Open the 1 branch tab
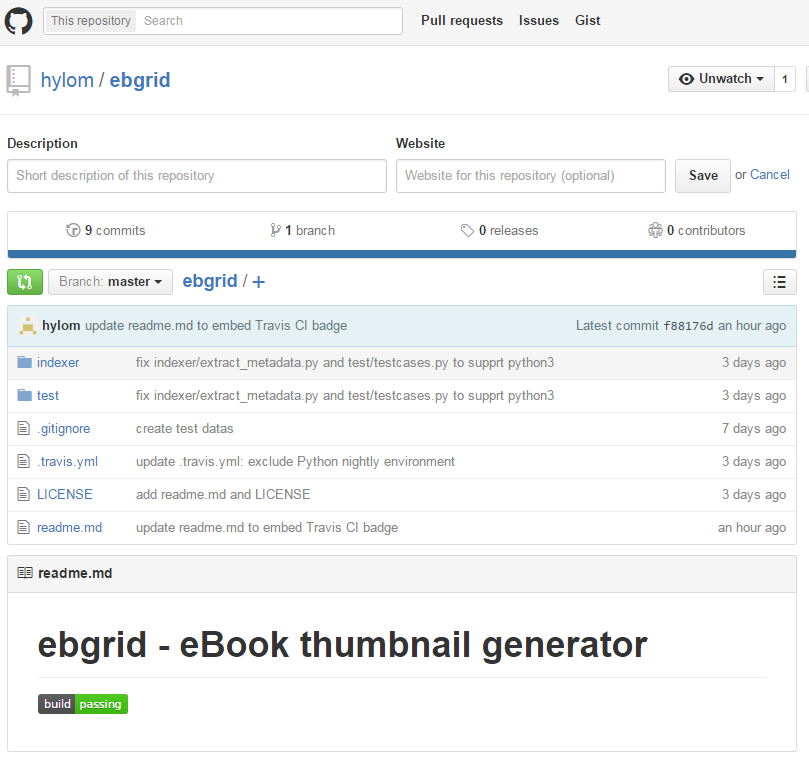Screen dimensions: 809x776 [302, 231]
